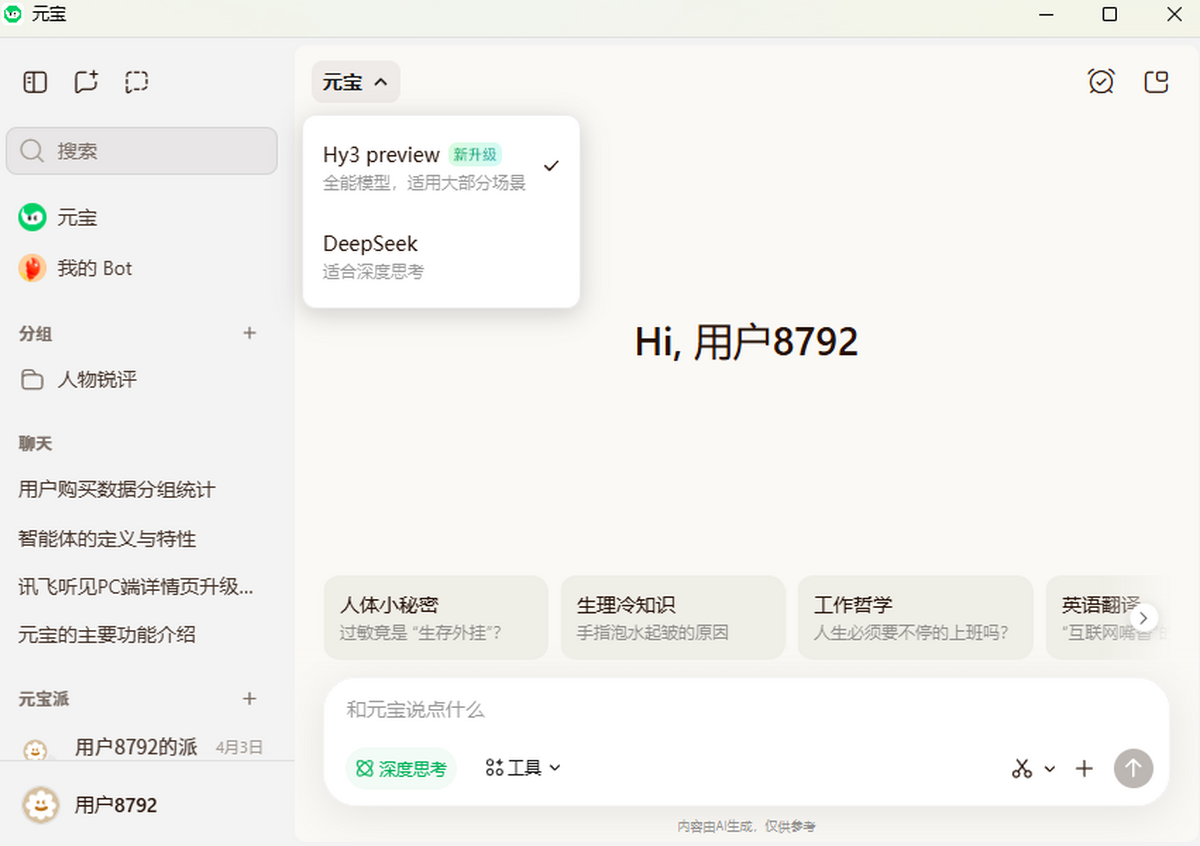1200x846 pixels.
Task: Open 工作哲学 suggestion card
Action: click(x=915, y=617)
